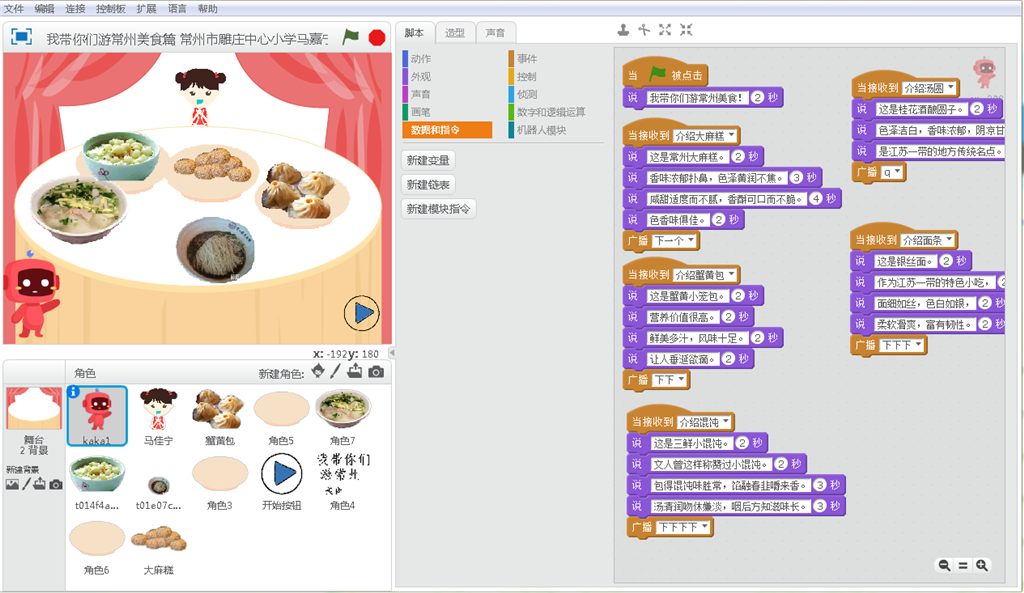1024x593 pixels.
Task: Switch to the 声音 tab
Action: tap(496, 33)
